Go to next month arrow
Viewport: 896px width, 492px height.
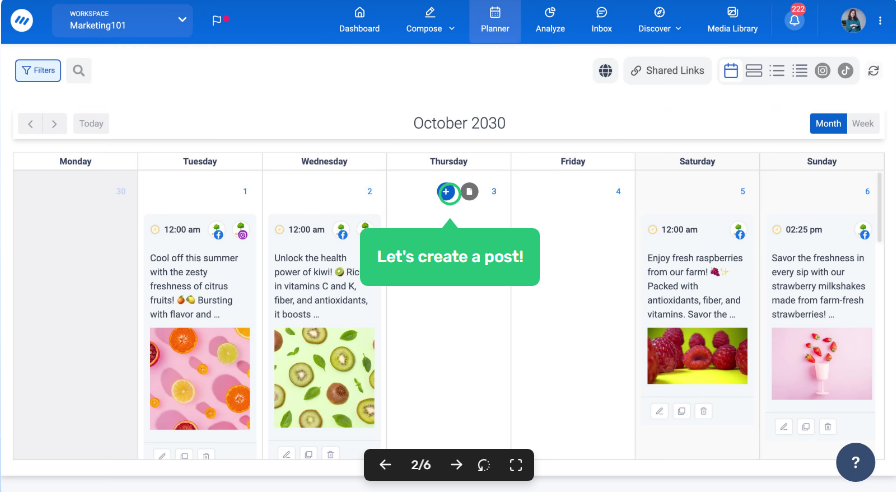[x=54, y=123]
